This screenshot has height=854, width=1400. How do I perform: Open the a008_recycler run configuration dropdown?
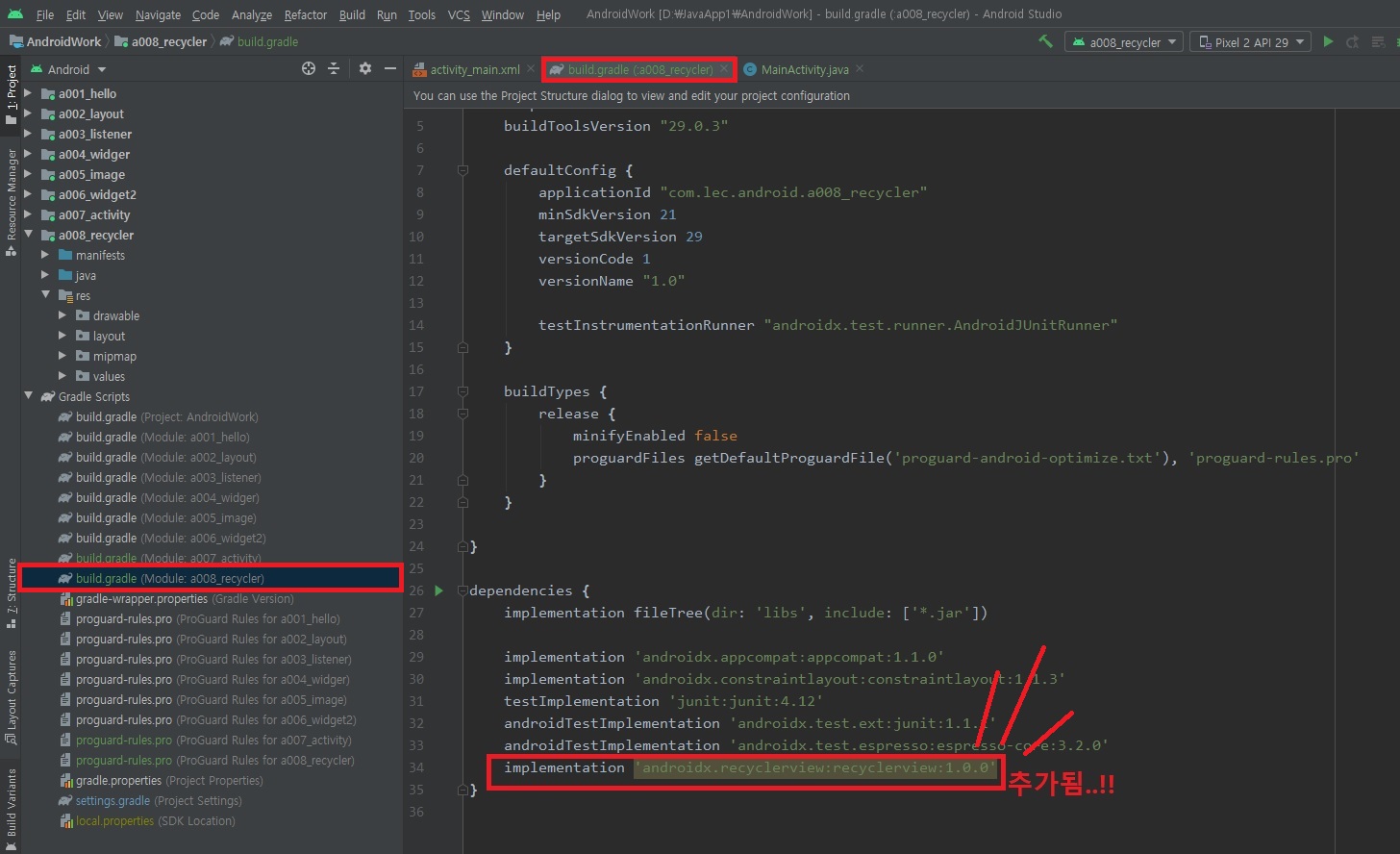(x=1124, y=42)
